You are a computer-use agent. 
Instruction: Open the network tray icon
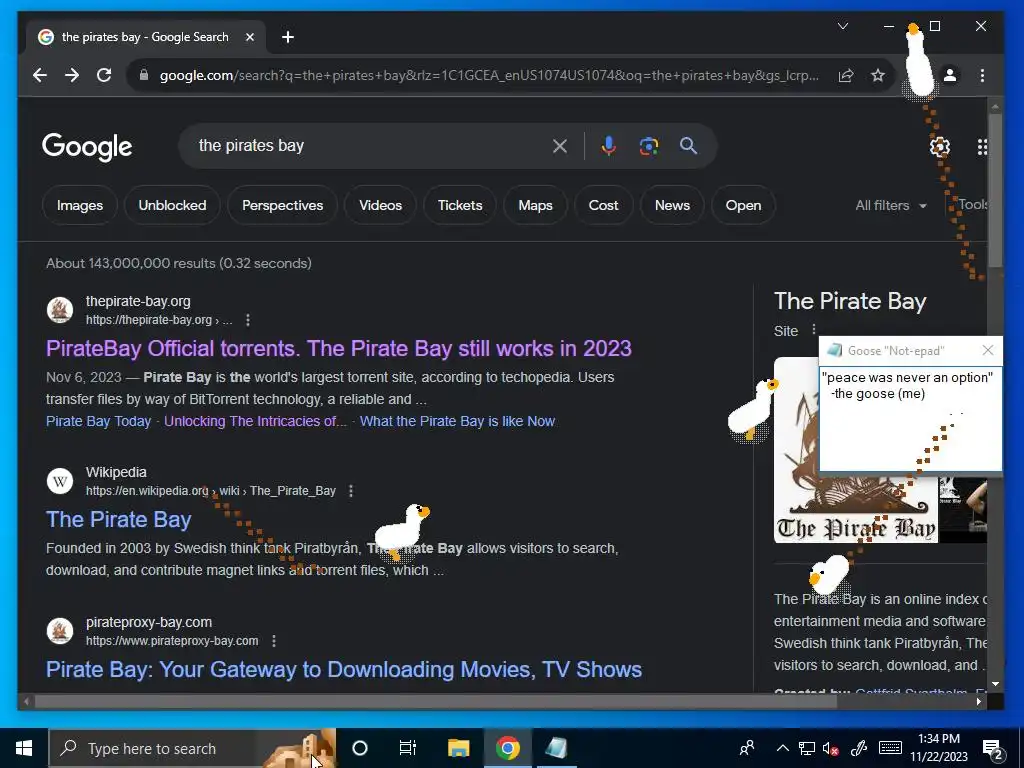807,748
